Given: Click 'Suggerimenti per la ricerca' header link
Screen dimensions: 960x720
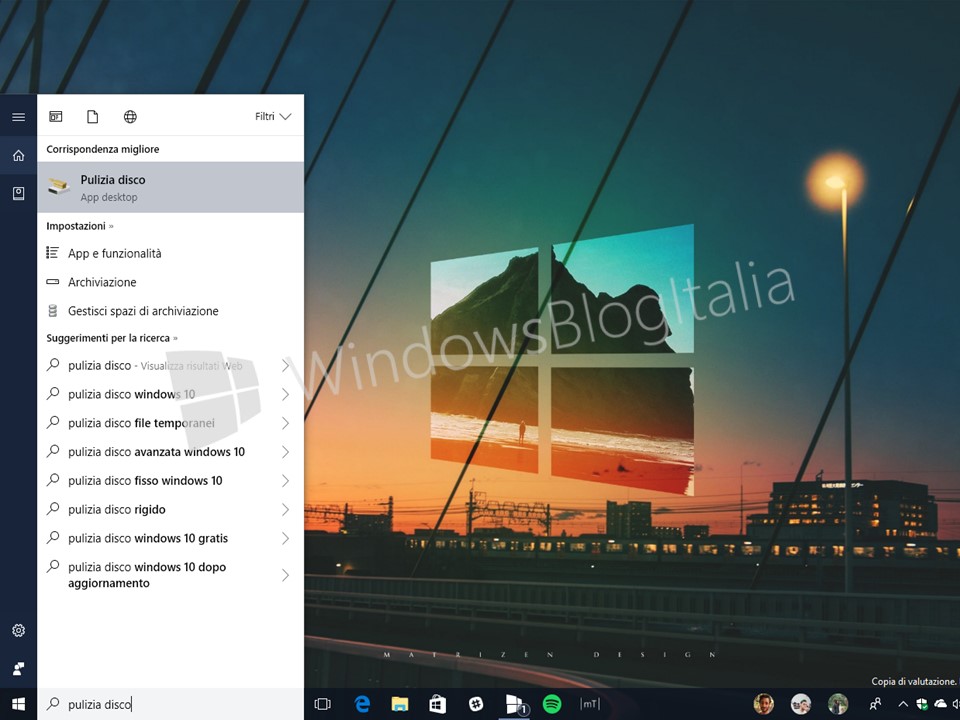Looking at the screenshot, I should 111,338.
